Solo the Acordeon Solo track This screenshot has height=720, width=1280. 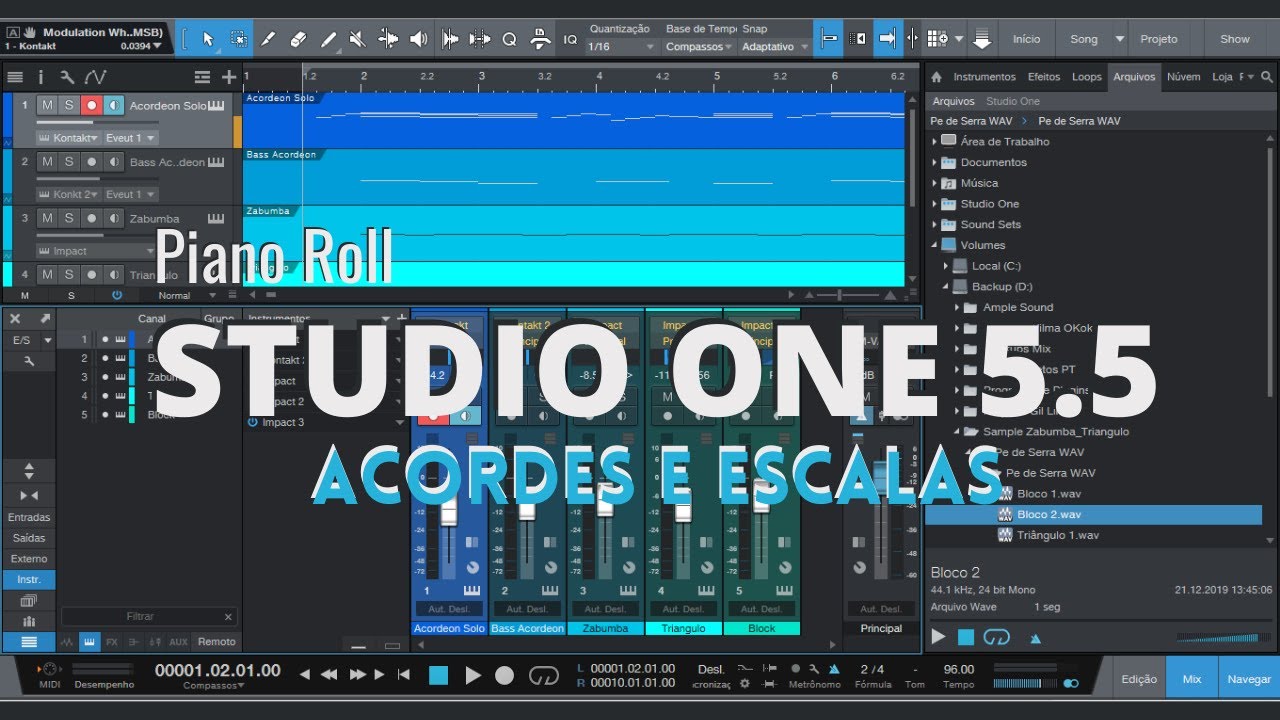69,105
